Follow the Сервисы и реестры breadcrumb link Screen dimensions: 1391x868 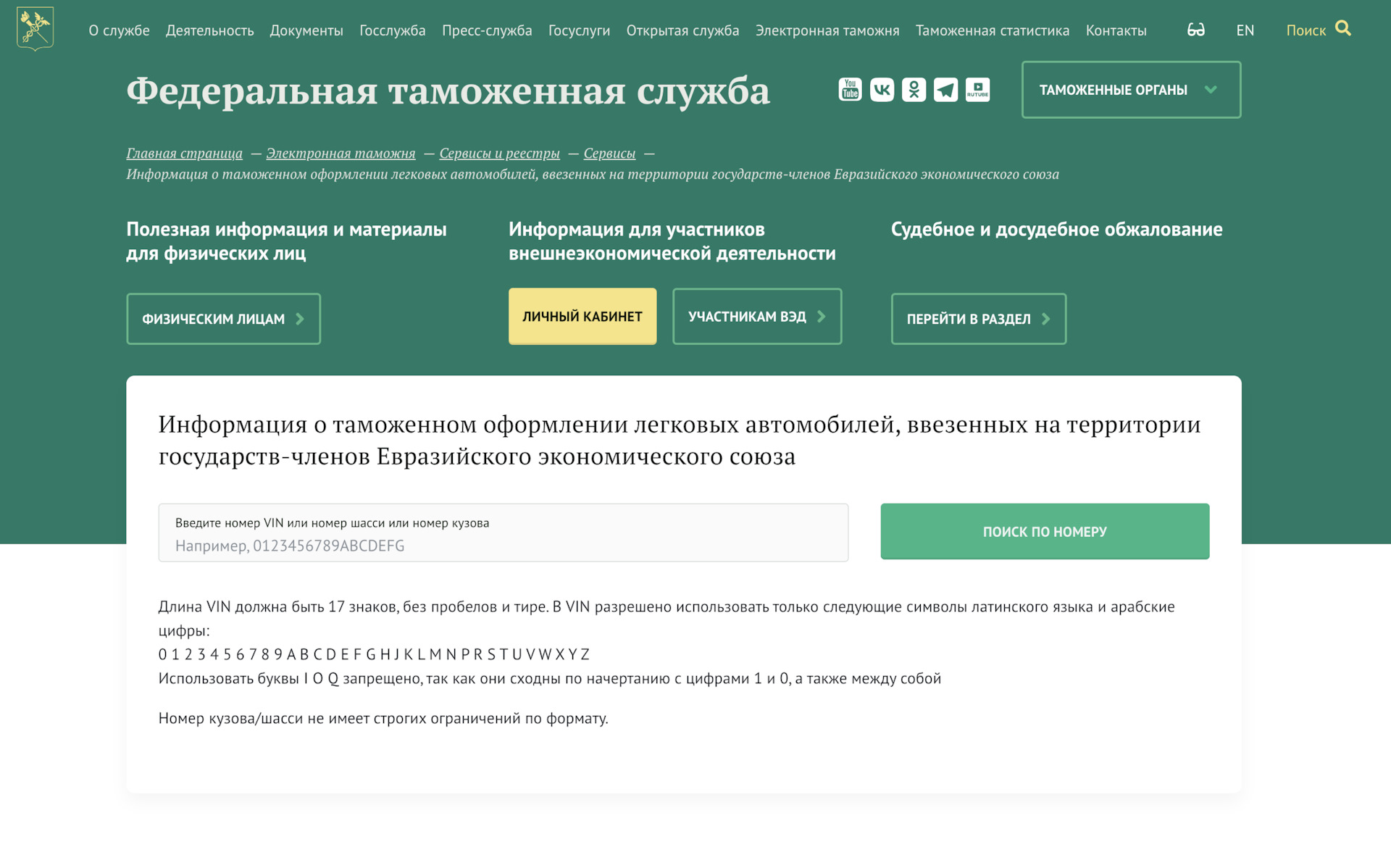pyautogui.click(x=499, y=153)
